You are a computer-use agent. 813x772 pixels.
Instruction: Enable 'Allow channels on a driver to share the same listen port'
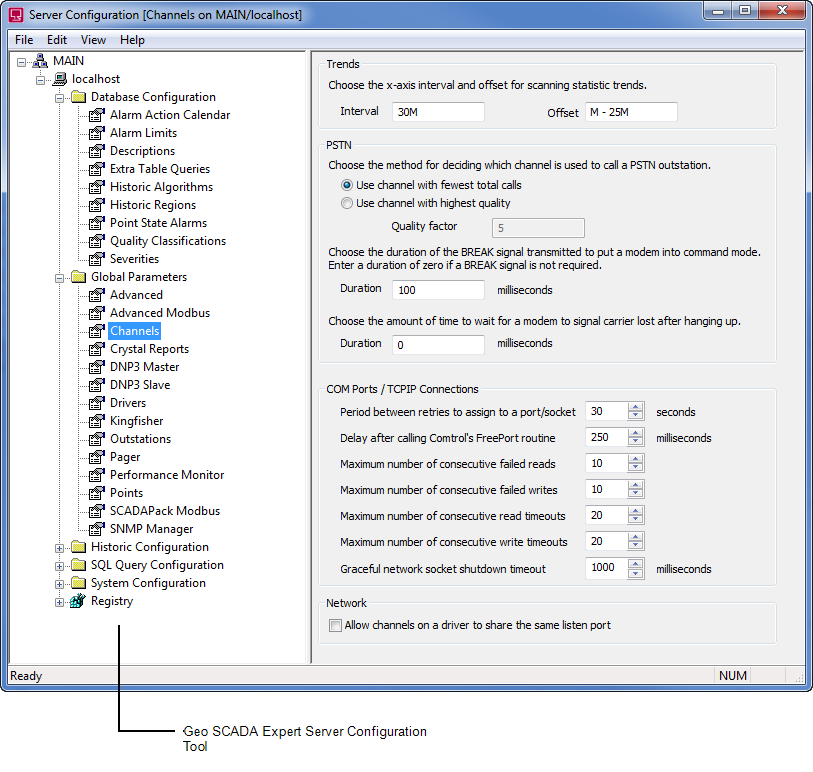pyautogui.click(x=336, y=625)
